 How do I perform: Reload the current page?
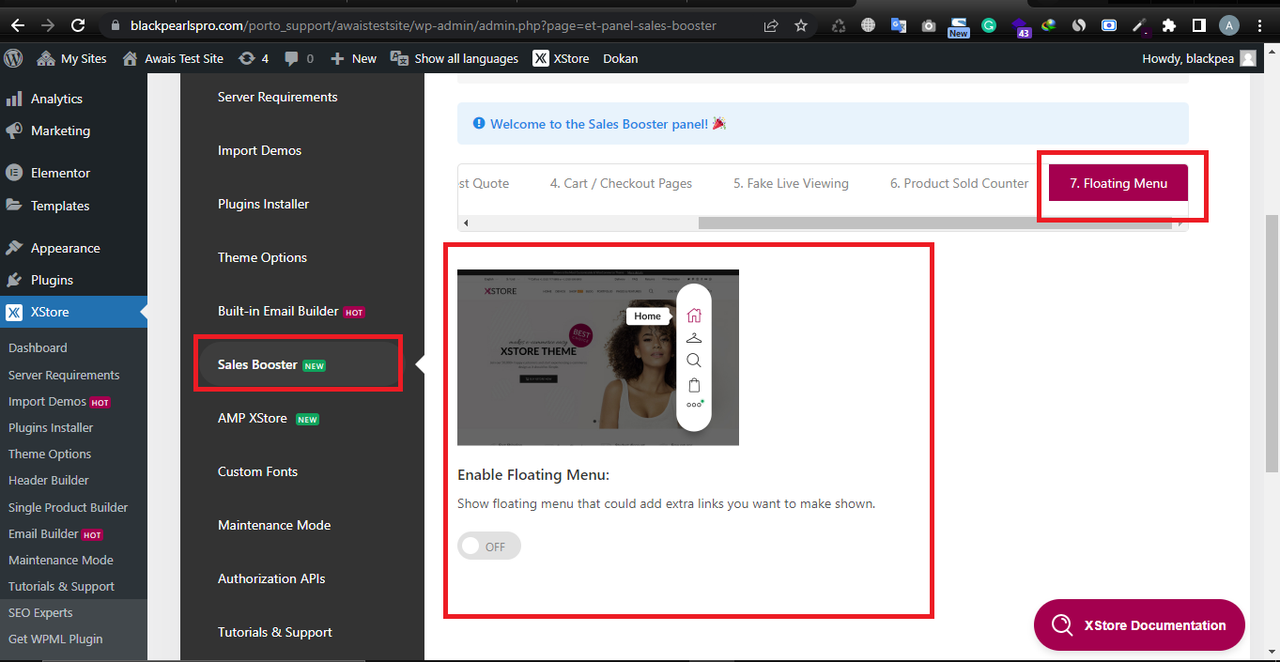[x=79, y=25]
